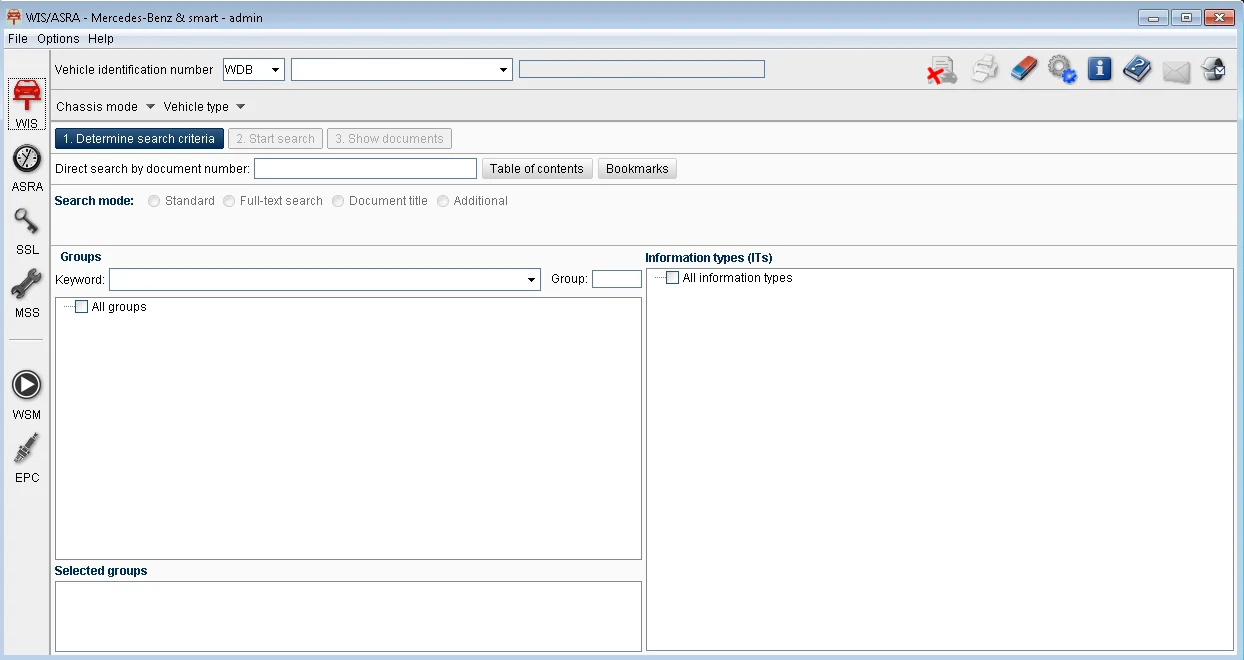Launch the WSM play module
Viewport: 1244px width, 660px height.
(27, 395)
